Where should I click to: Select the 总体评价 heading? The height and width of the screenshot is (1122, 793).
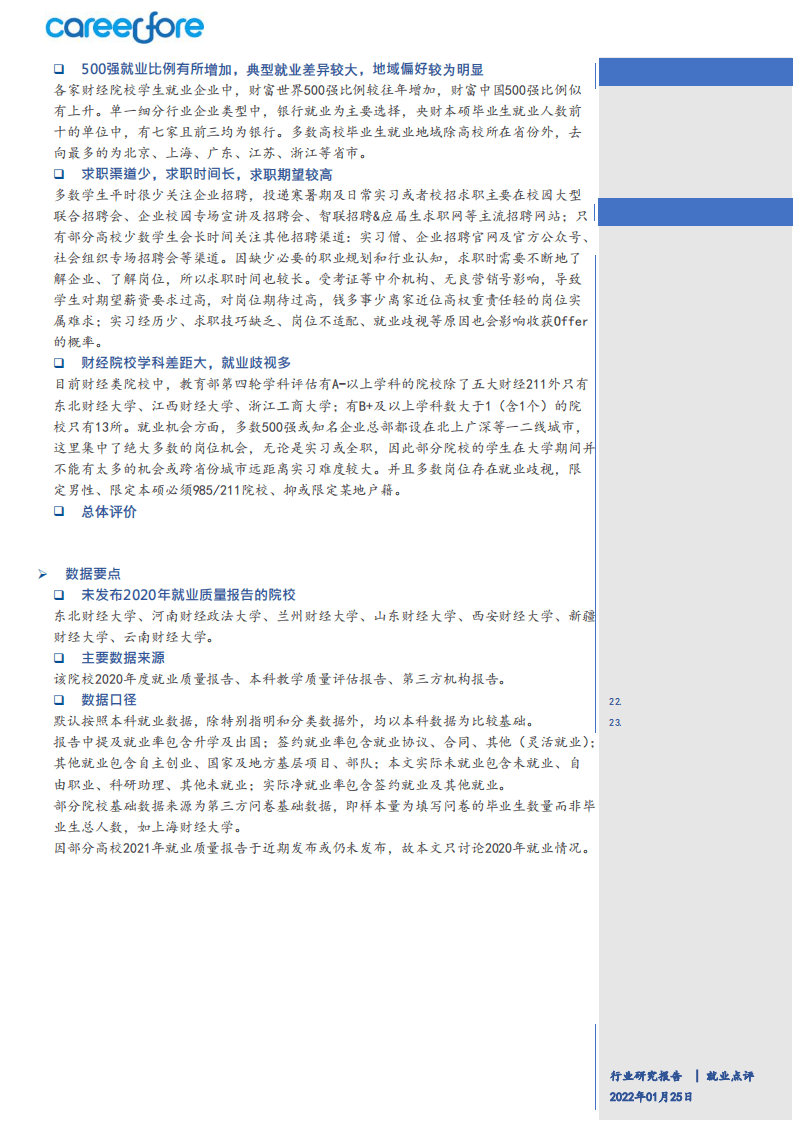click(x=109, y=512)
